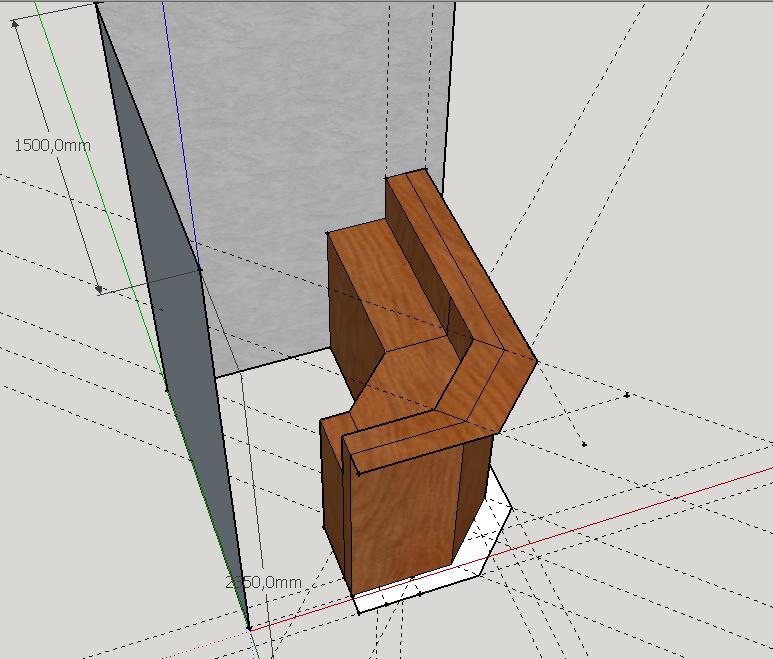Click the axis origin at the wall's bottom corner
This screenshot has width=773, height=659.
249,627
